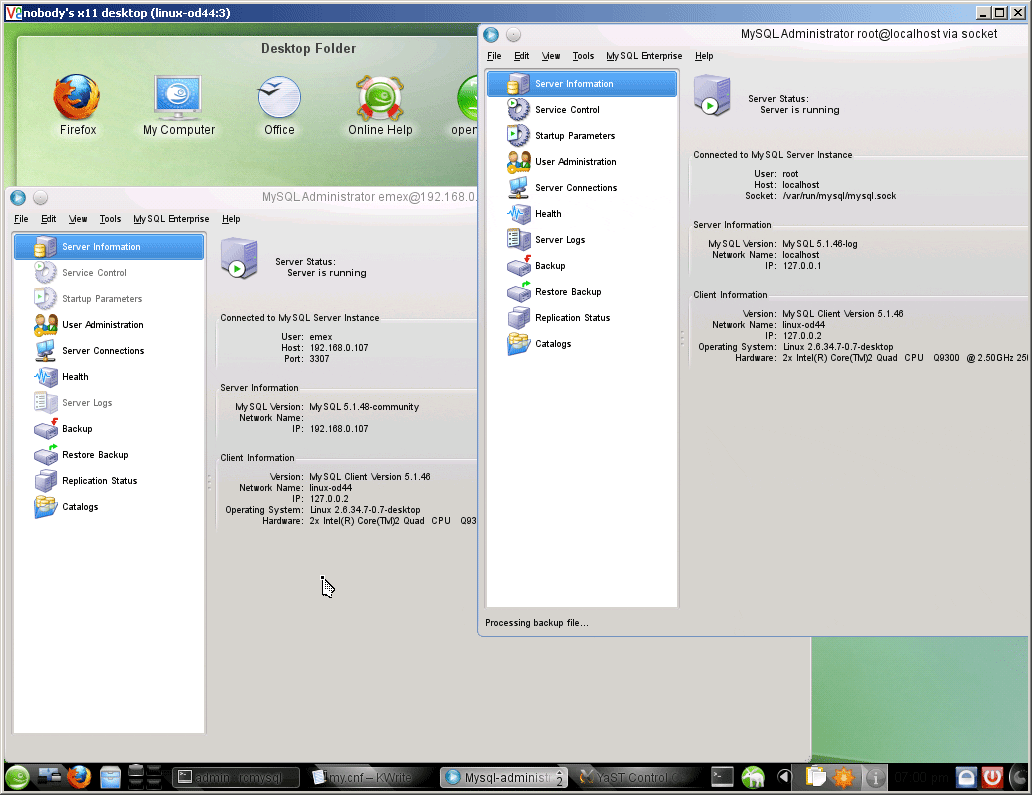Click the show desktop icon in taskbar

click(x=48, y=777)
